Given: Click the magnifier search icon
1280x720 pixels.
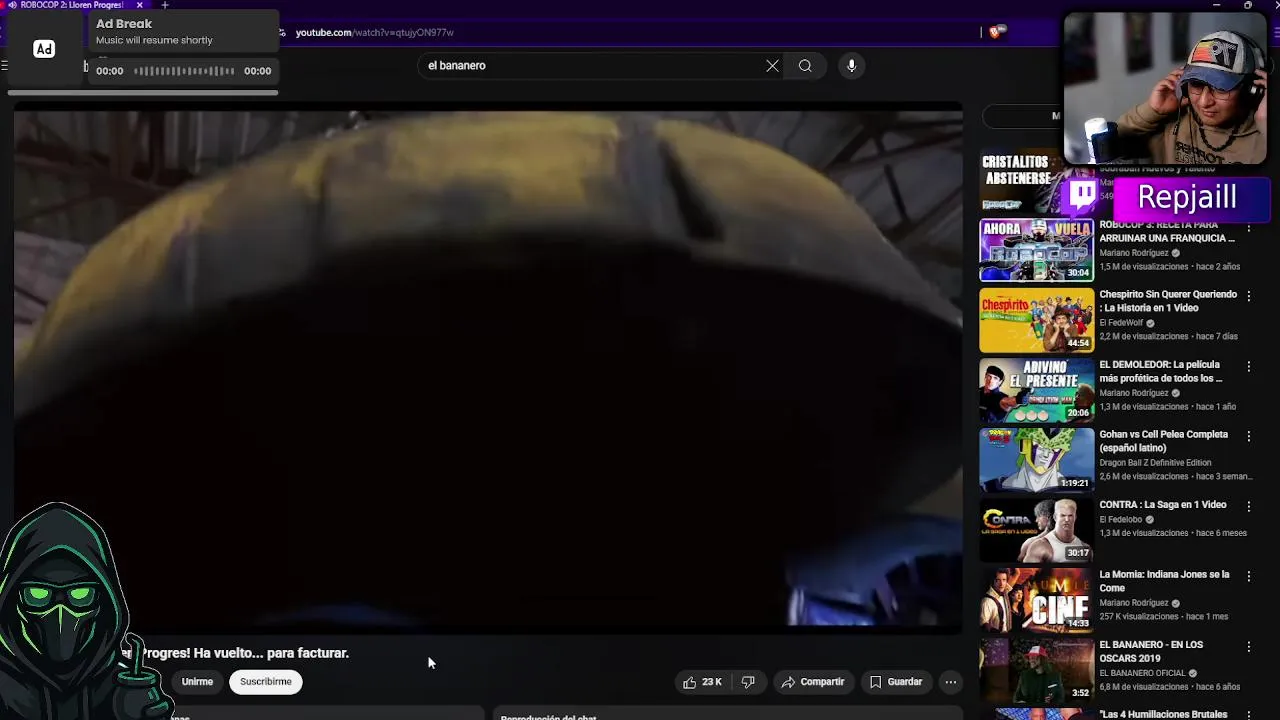Looking at the screenshot, I should pyautogui.click(x=805, y=66).
